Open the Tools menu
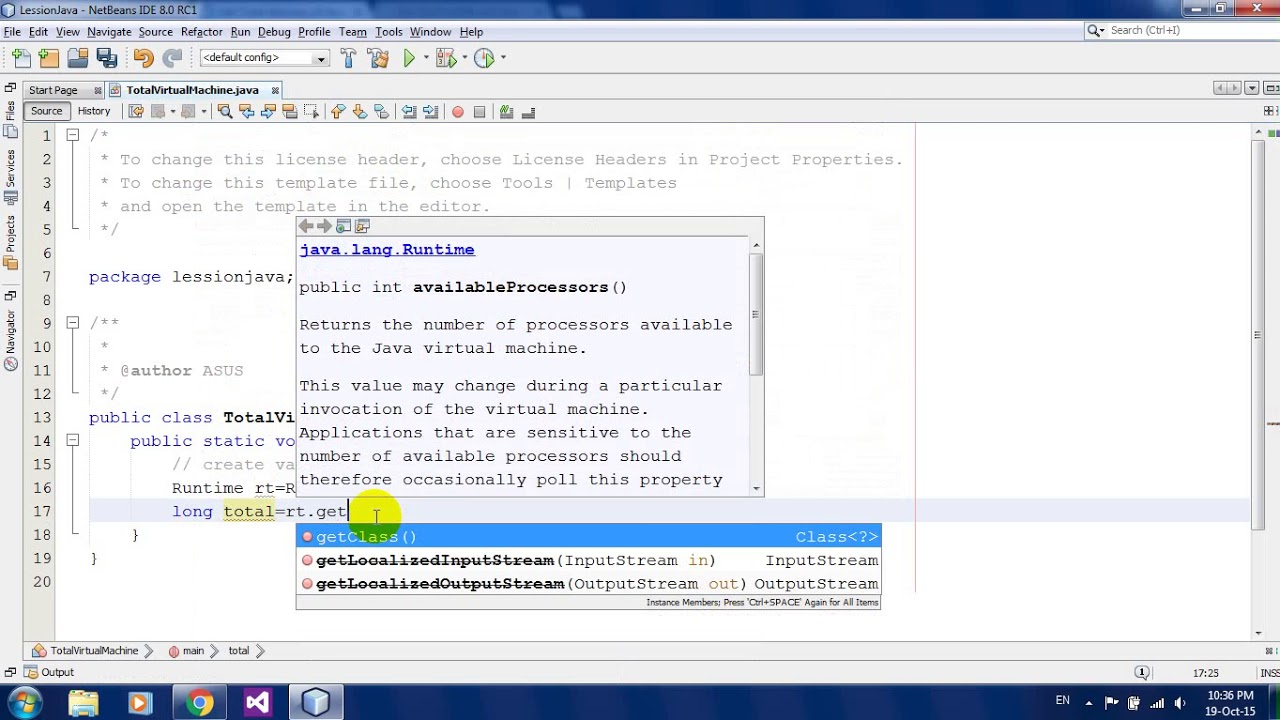1280x720 pixels. (388, 32)
